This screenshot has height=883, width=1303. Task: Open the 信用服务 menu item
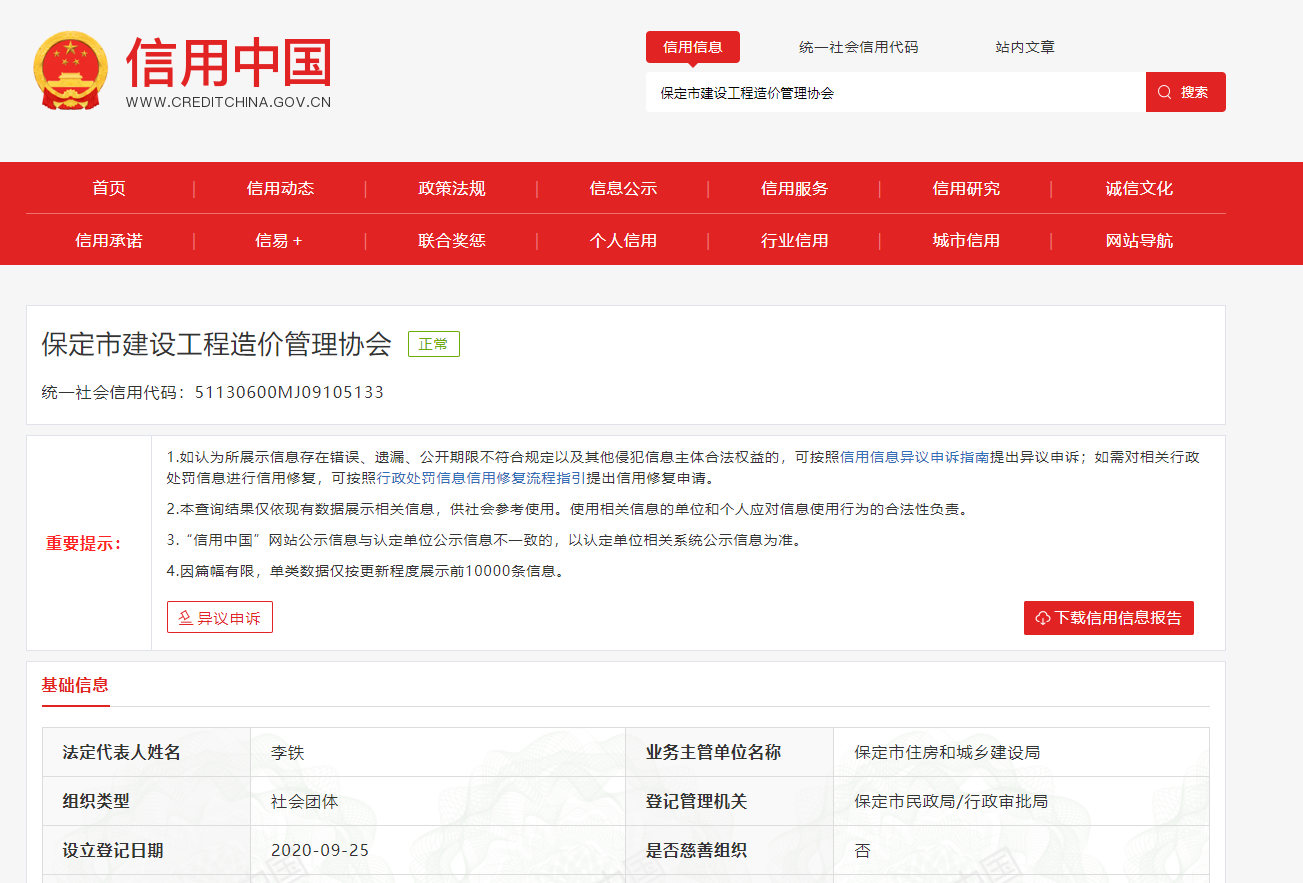[794, 188]
